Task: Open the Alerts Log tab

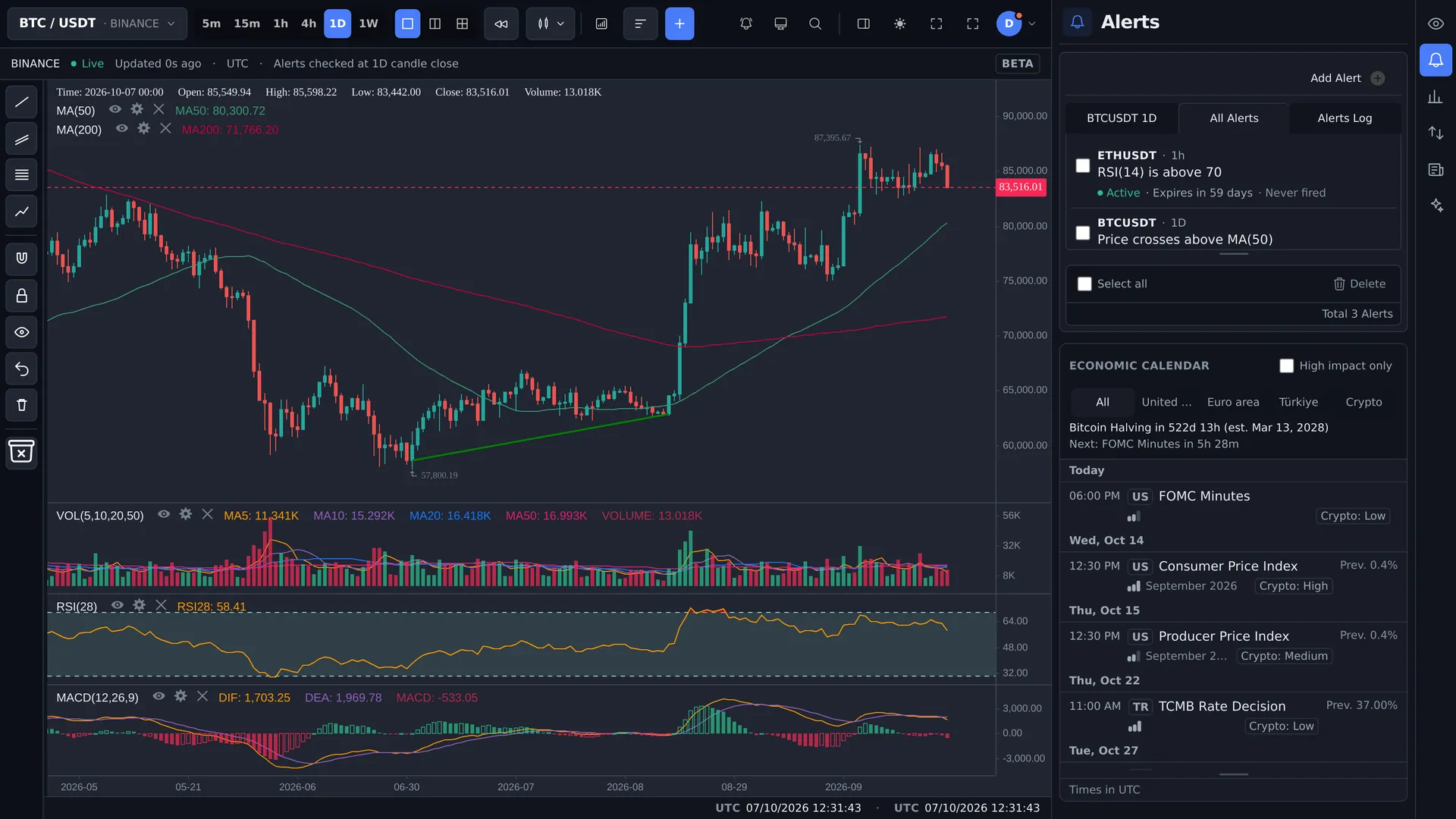Action: point(1345,118)
